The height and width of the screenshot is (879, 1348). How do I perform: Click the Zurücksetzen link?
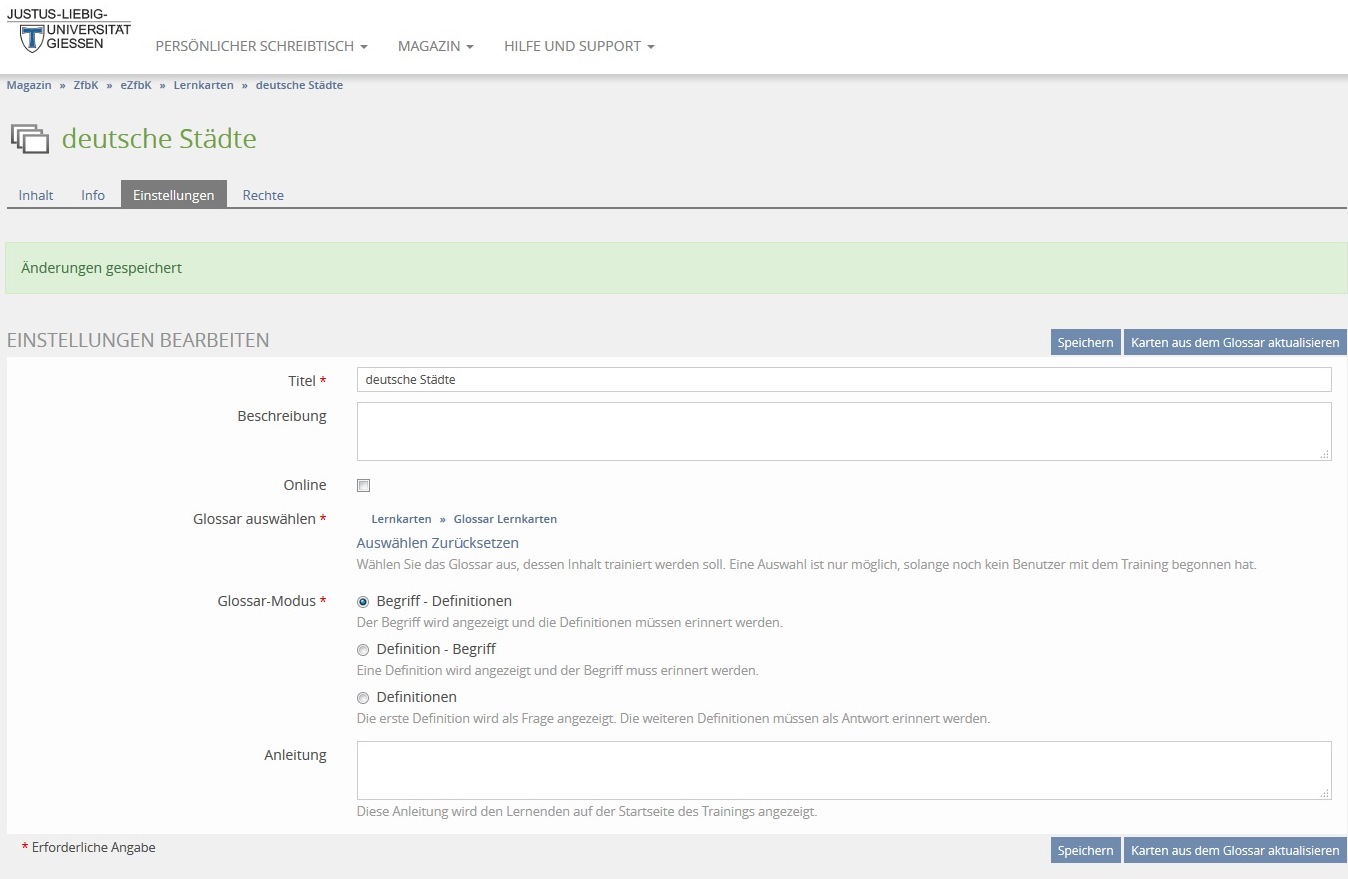click(x=475, y=543)
